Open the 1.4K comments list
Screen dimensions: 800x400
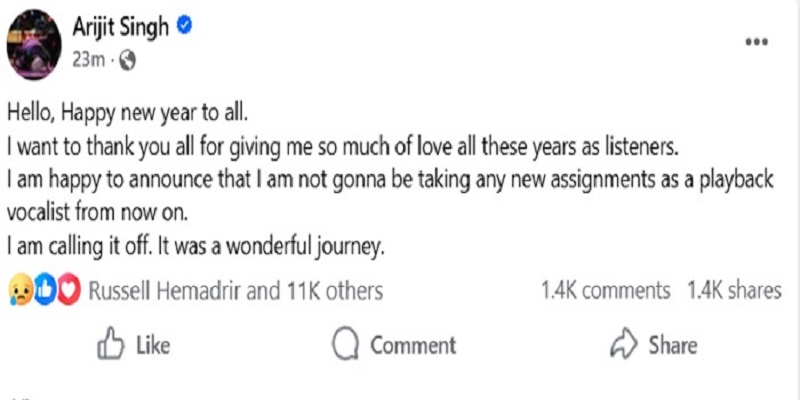coord(605,291)
